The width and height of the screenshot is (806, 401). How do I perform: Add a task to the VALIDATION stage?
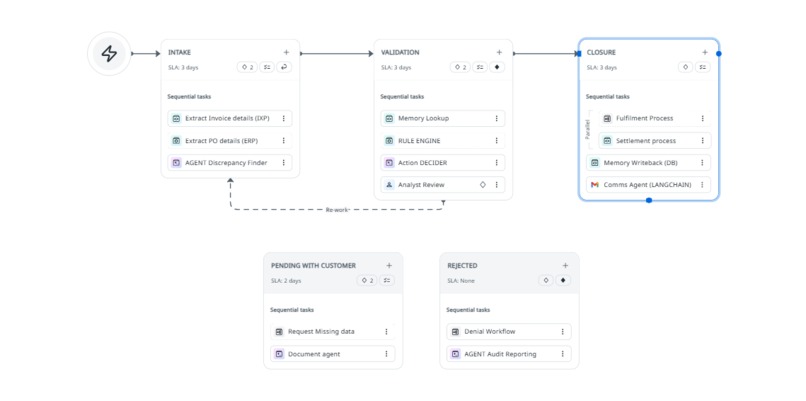499,52
